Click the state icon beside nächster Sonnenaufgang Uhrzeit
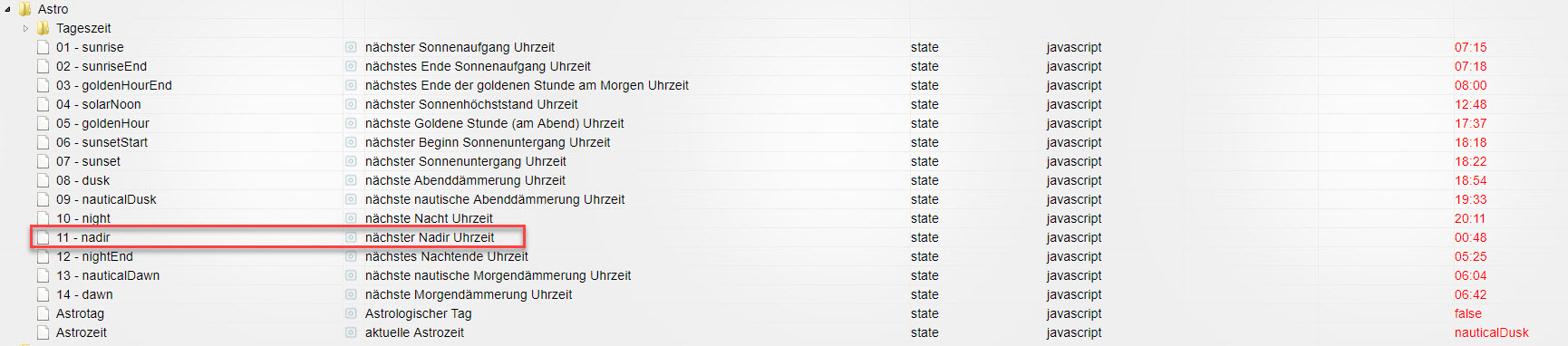 351,47
